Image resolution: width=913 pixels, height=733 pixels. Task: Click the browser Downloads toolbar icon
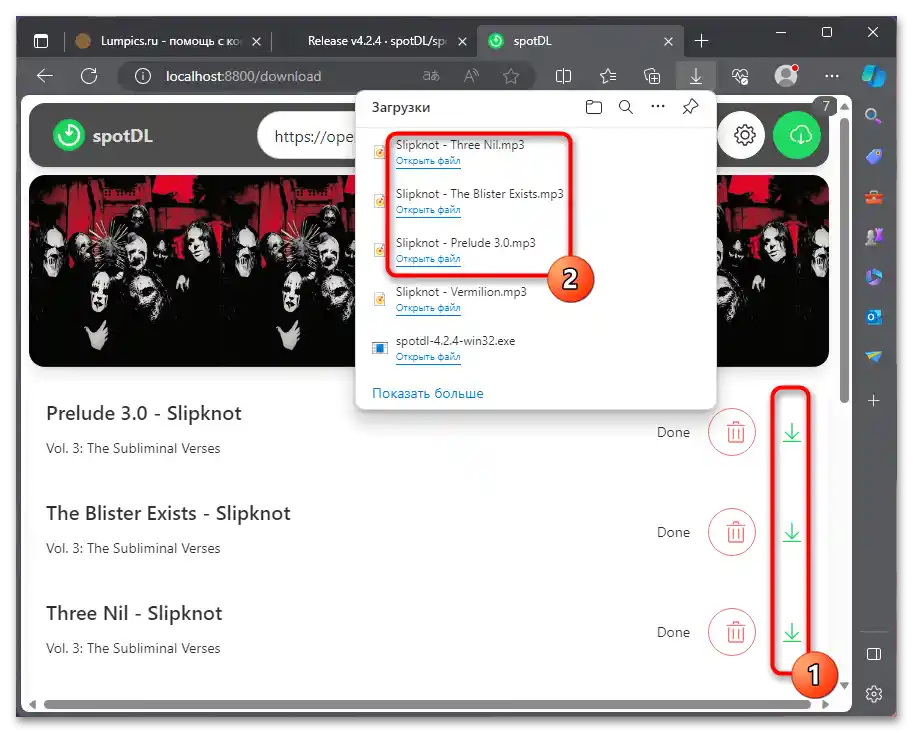click(x=696, y=76)
